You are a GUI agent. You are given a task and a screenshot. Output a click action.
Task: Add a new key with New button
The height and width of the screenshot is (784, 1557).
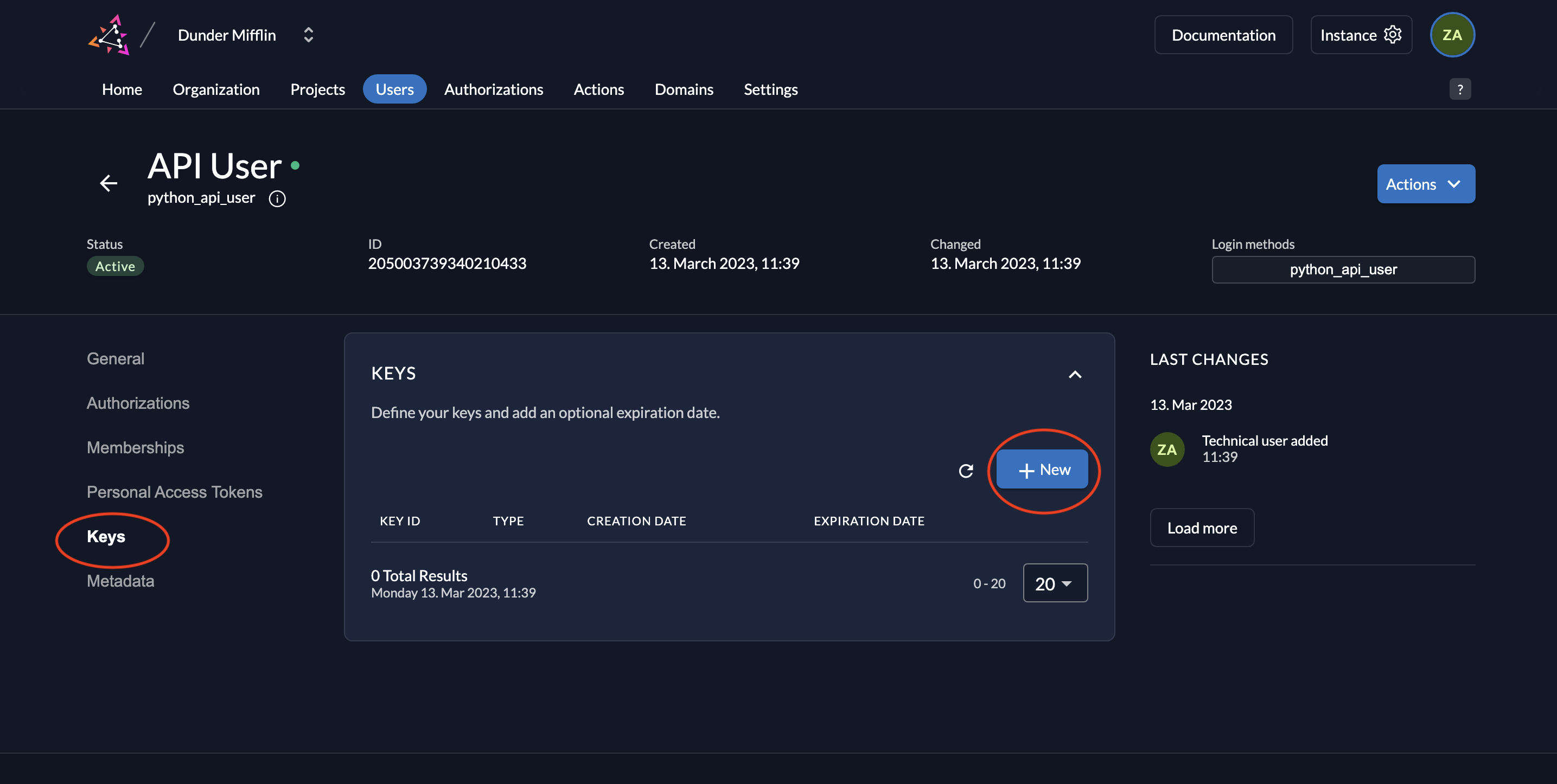point(1042,470)
